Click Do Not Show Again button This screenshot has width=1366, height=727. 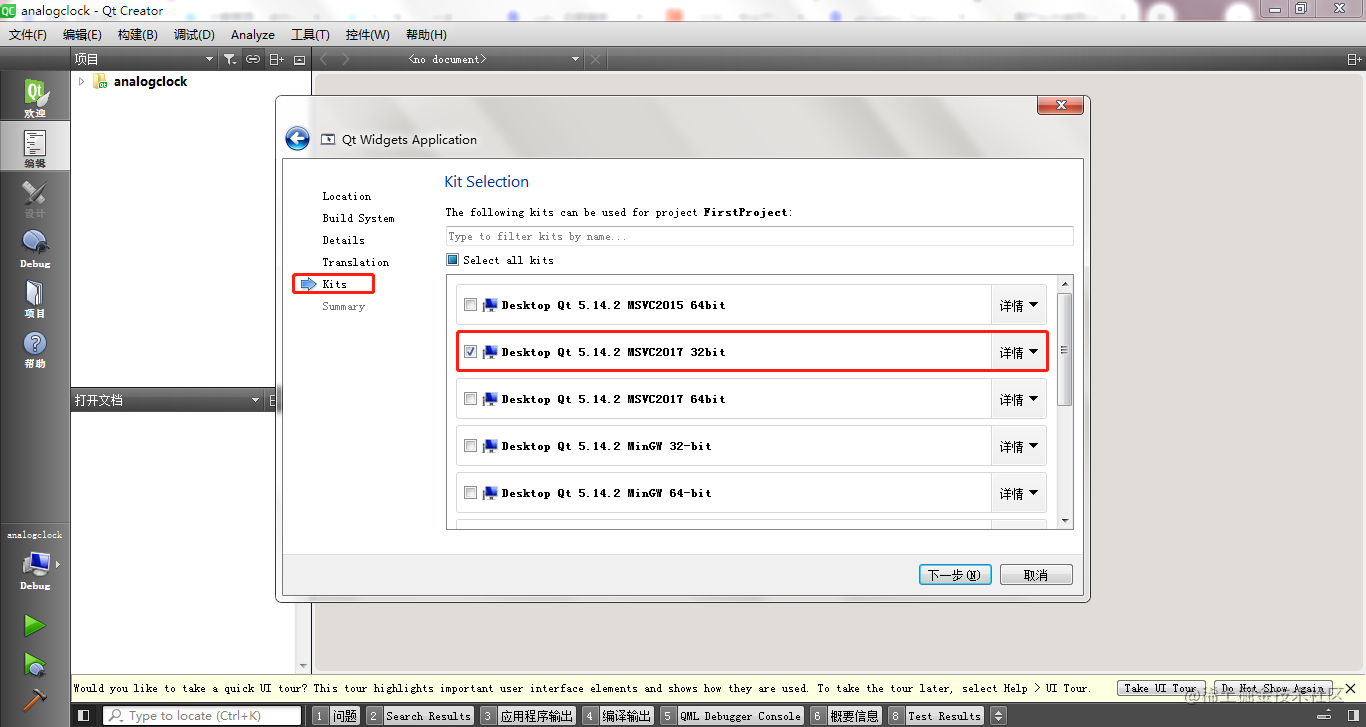tap(1273, 688)
